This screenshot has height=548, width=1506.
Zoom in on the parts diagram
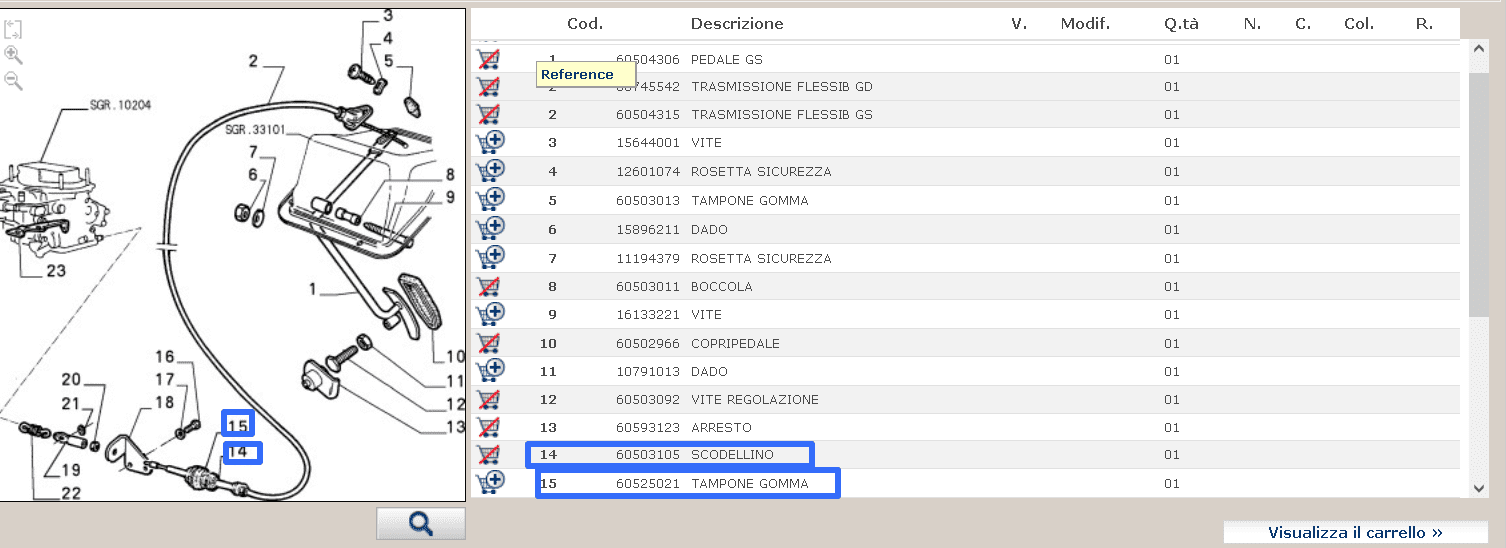click(x=13, y=56)
